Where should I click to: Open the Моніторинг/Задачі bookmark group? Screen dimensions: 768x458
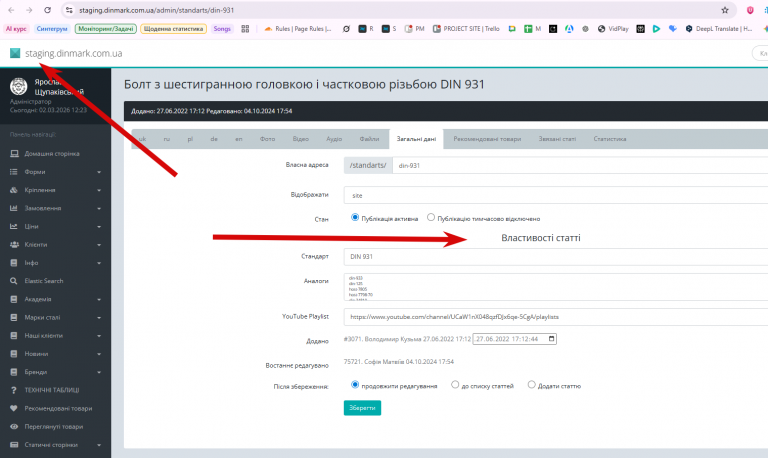[x=106, y=29]
